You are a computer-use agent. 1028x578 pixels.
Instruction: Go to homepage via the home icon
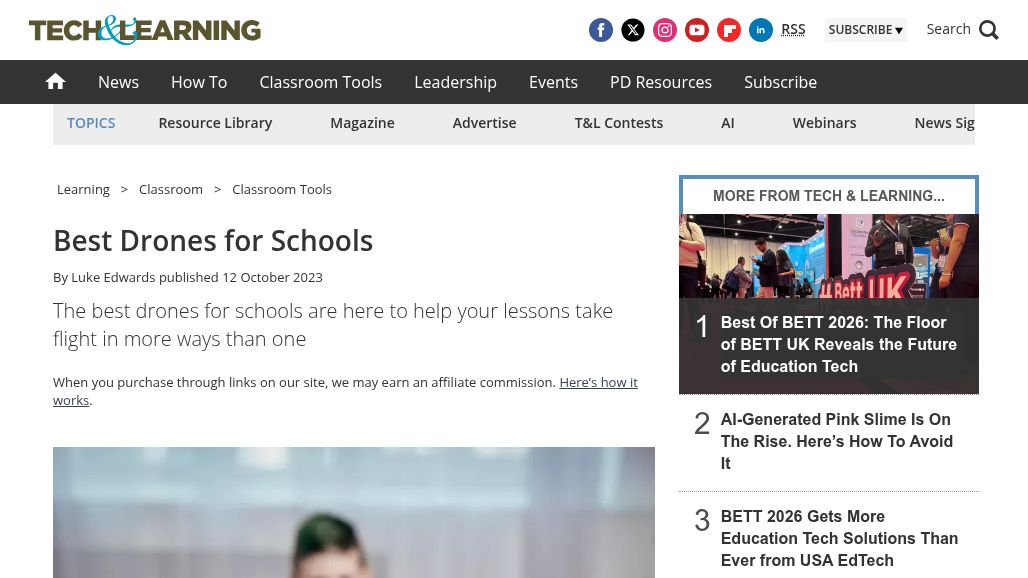pyautogui.click(x=56, y=82)
